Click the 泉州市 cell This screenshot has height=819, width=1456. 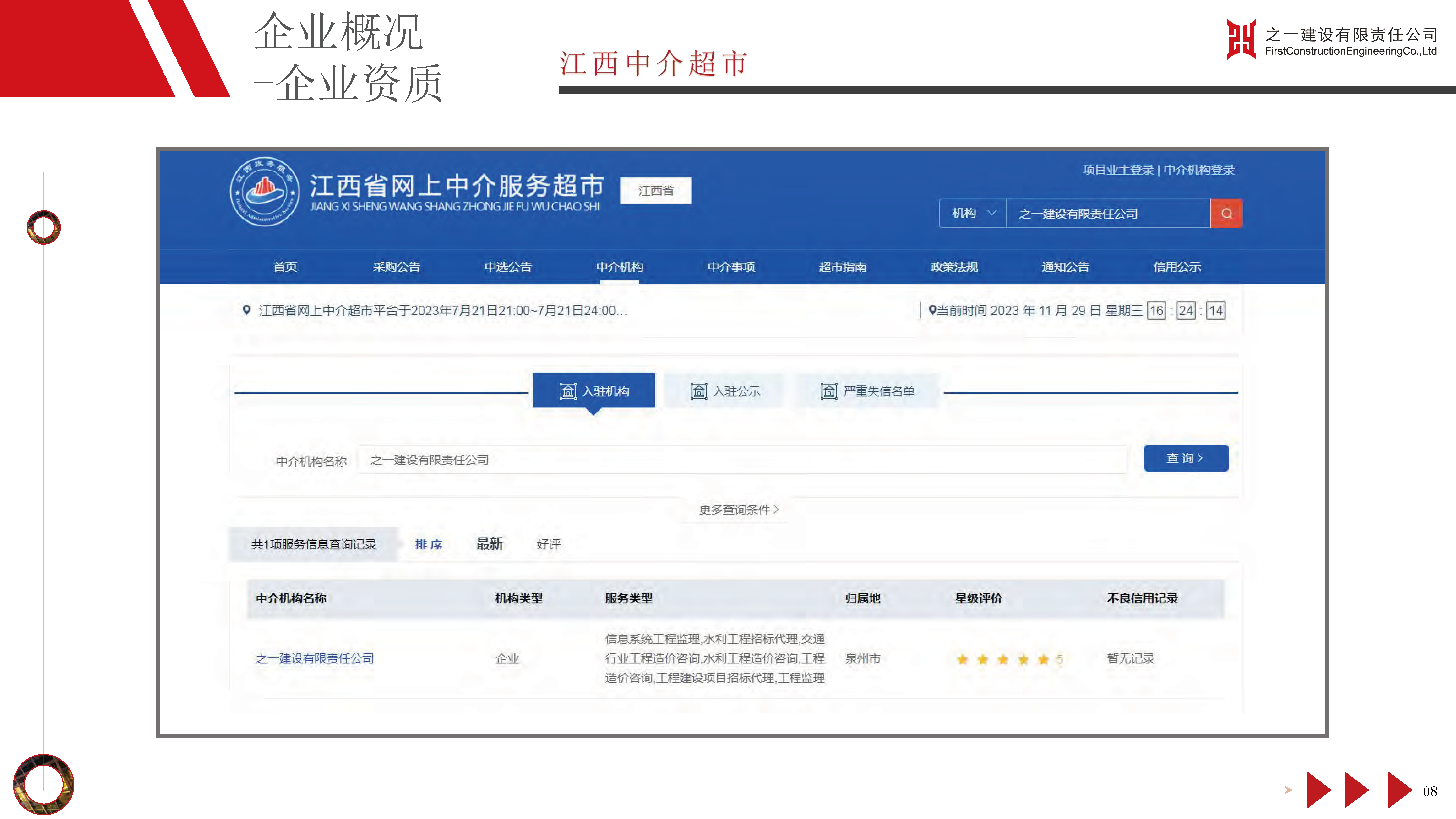pos(863,658)
